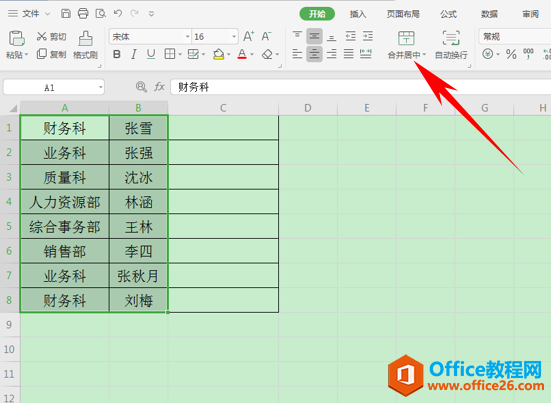Click the draw border table icon
Image resolution: width=551 pixels, height=403 pixels.
193,54
